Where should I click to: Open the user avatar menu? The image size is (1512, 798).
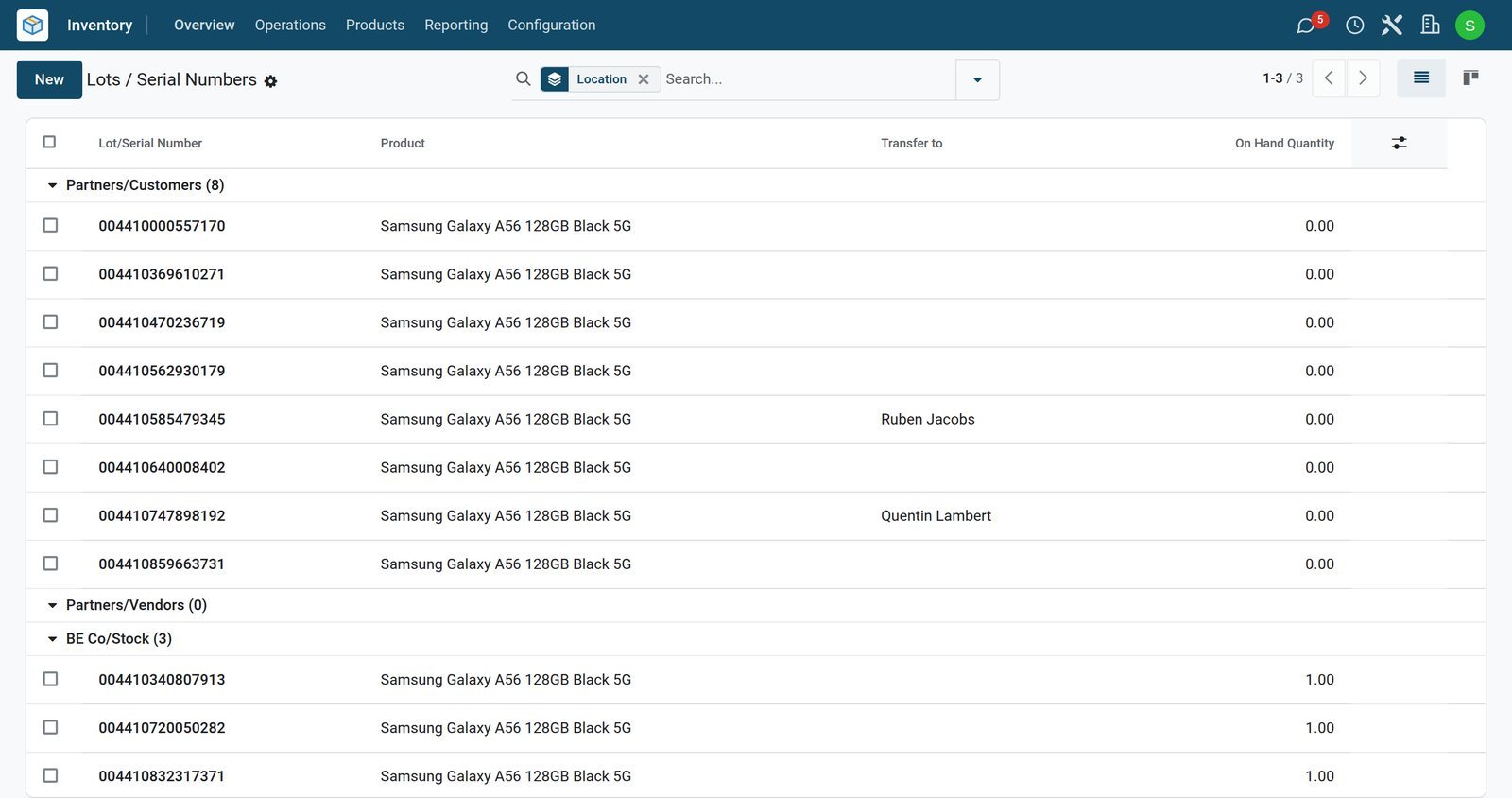1469,26
